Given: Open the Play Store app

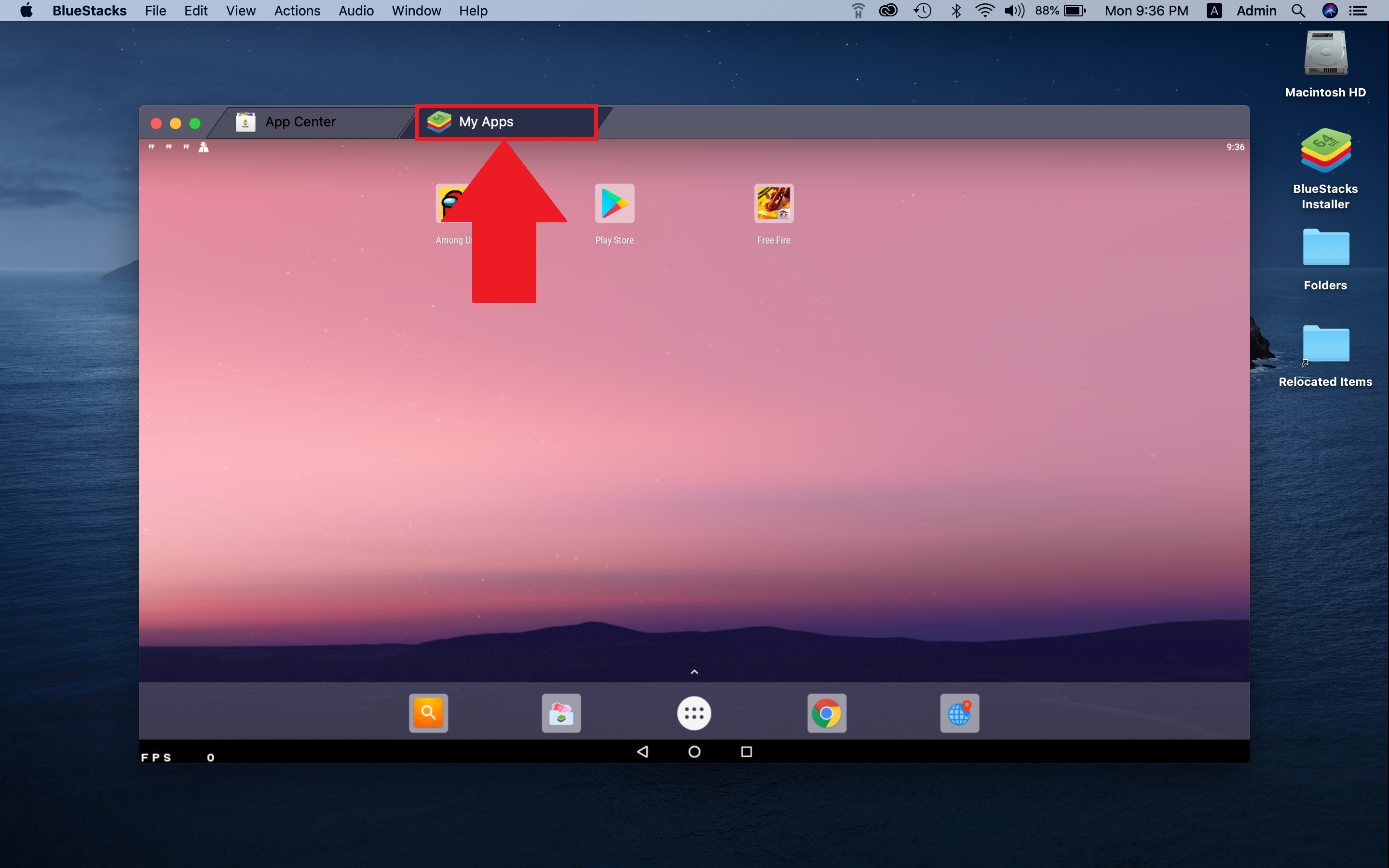Looking at the screenshot, I should (x=614, y=204).
